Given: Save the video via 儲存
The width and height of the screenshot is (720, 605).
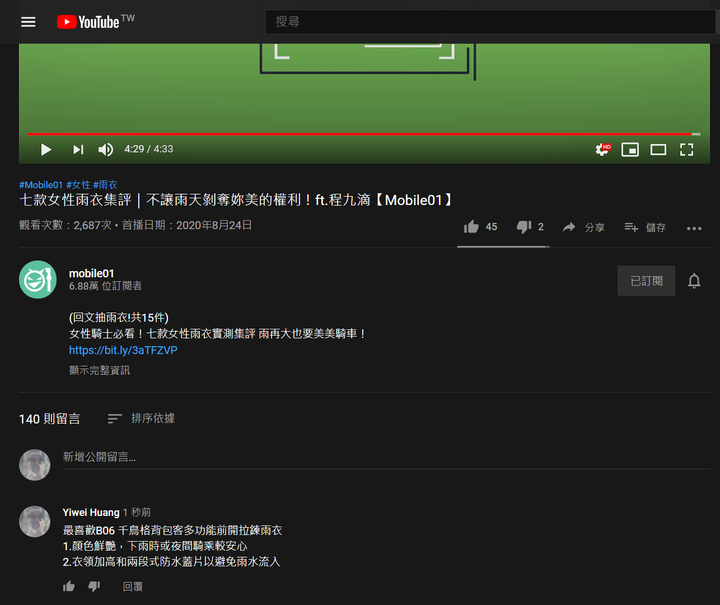Looking at the screenshot, I should [645, 227].
